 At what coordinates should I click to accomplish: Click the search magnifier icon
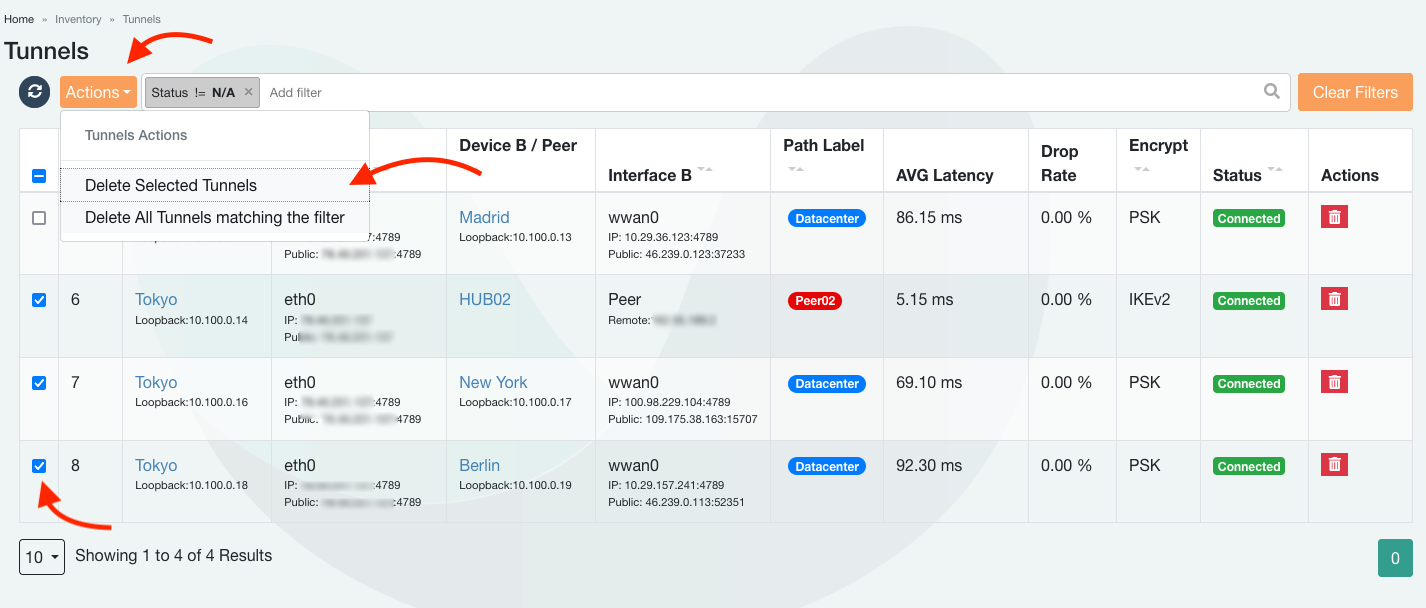[1271, 92]
